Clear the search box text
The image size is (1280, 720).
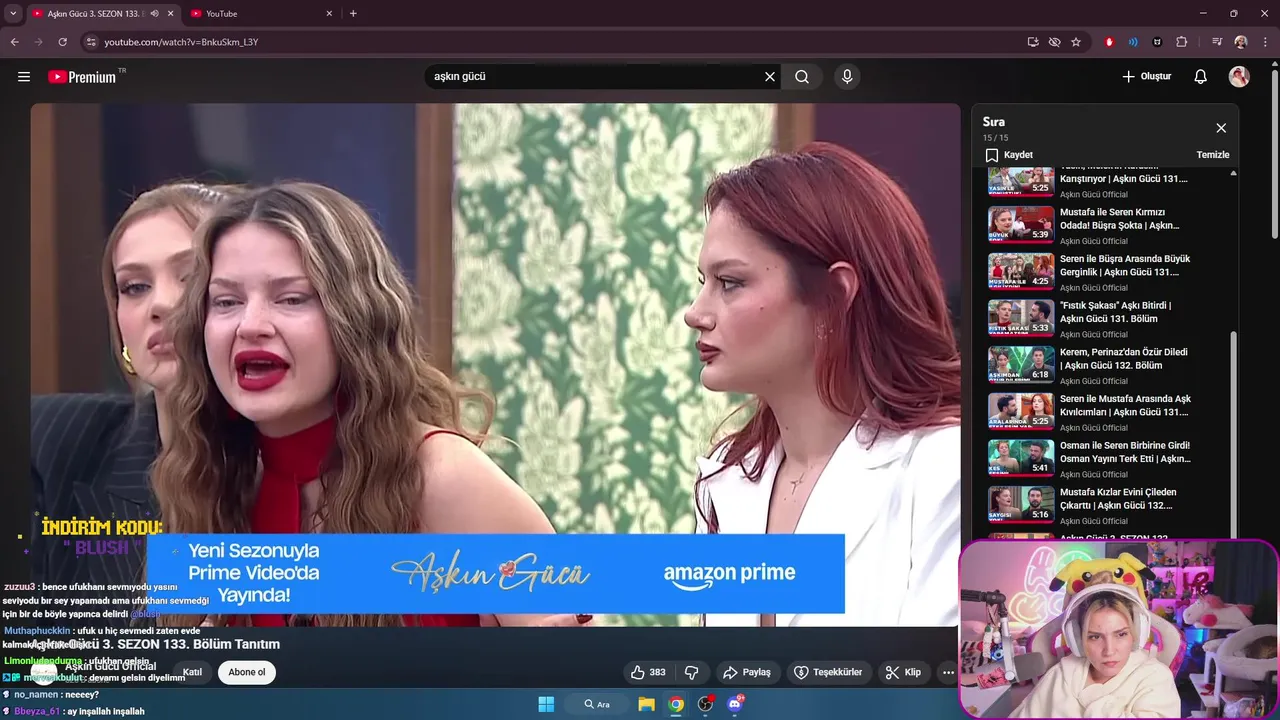coord(770,76)
